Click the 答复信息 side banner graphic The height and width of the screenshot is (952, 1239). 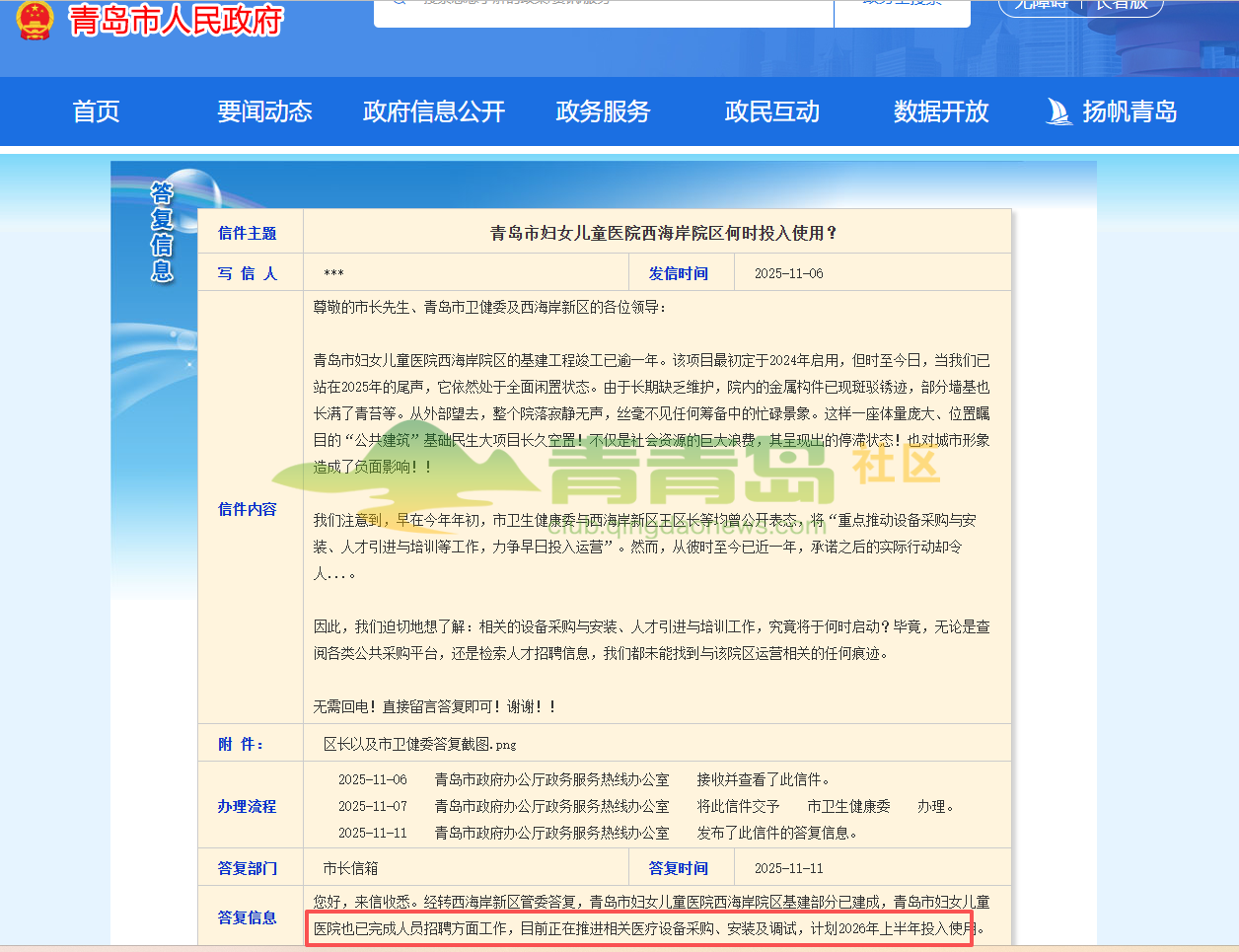pos(162,231)
